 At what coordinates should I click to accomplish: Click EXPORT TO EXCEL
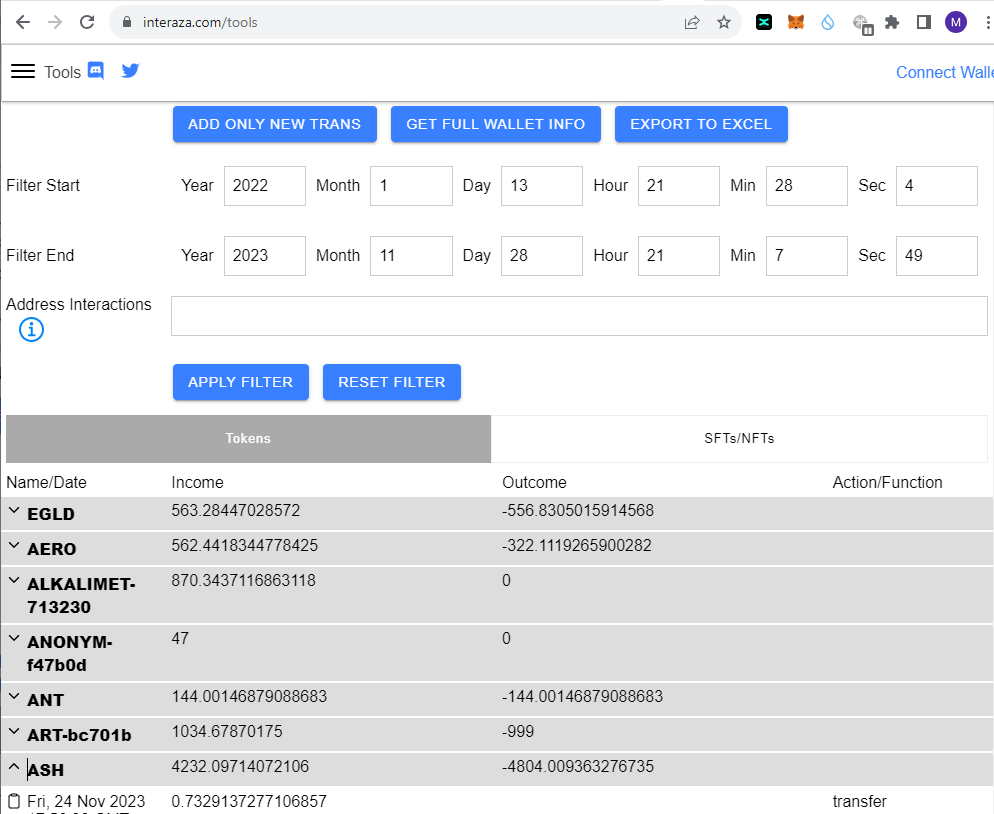[x=701, y=124]
